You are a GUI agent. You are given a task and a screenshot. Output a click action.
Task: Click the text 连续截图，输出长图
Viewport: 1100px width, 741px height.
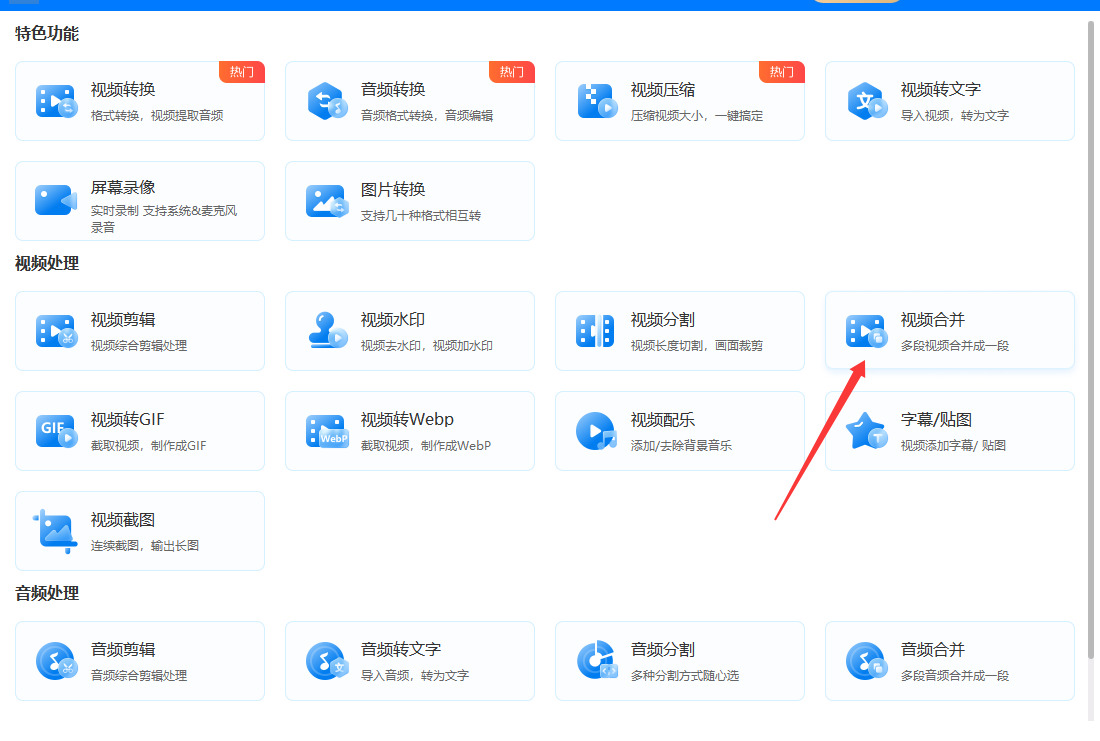coord(145,546)
